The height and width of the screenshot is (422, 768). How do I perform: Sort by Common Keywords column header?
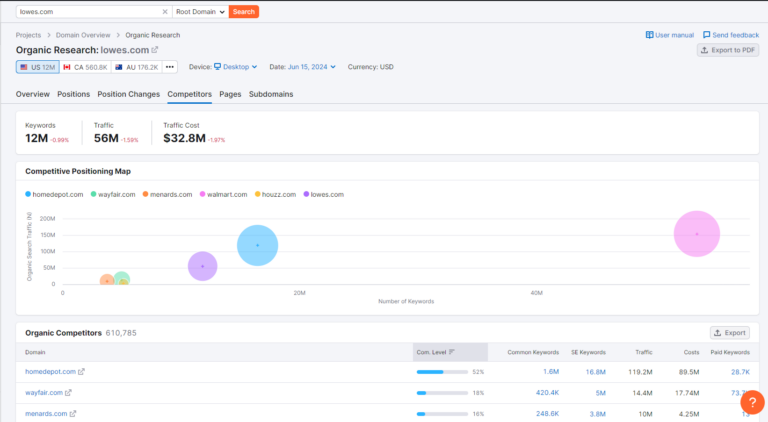coord(533,352)
